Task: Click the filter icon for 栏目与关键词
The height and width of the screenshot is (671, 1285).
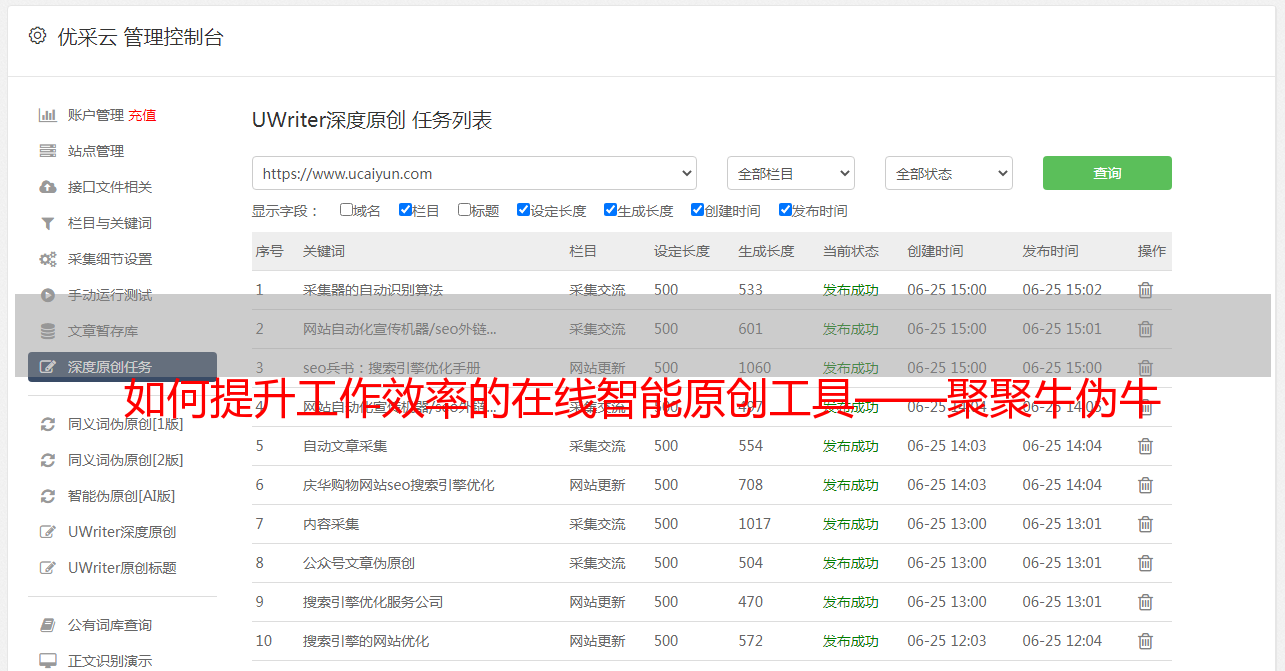Action: click(x=47, y=223)
